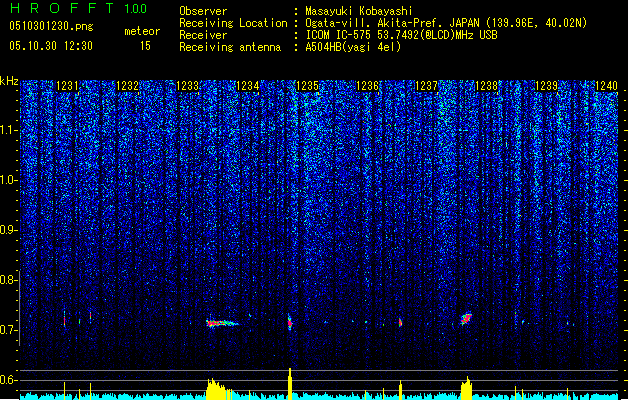Click the yellow intensity burst before 1238

point(467,388)
